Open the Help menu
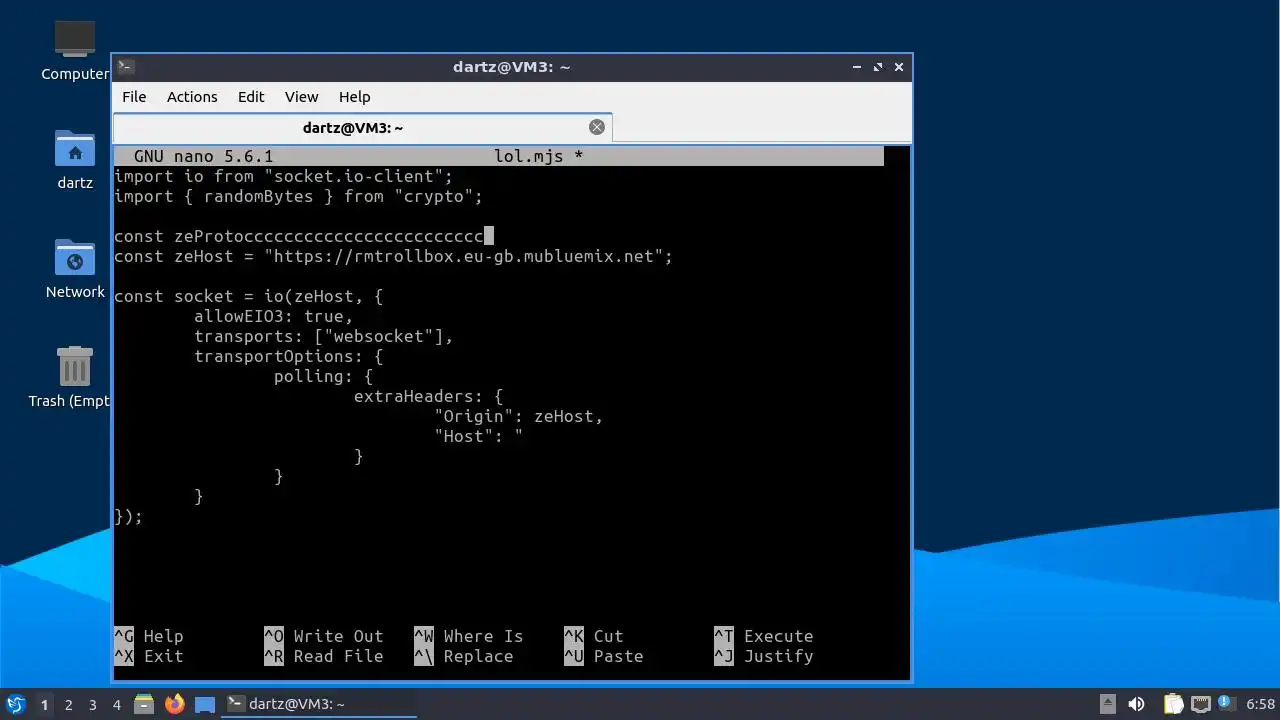 click(x=354, y=97)
